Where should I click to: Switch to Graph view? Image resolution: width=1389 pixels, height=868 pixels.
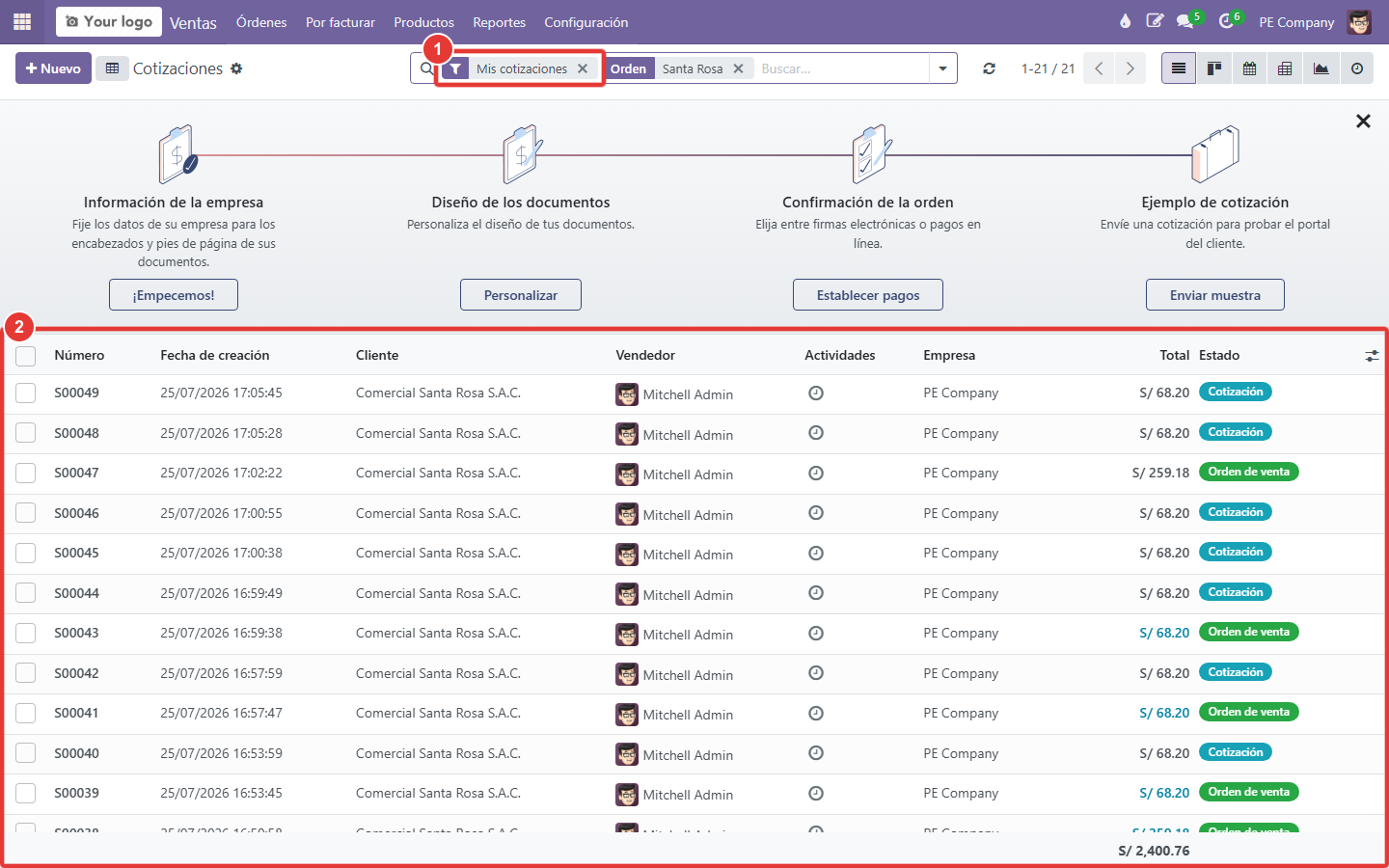coord(1321,68)
